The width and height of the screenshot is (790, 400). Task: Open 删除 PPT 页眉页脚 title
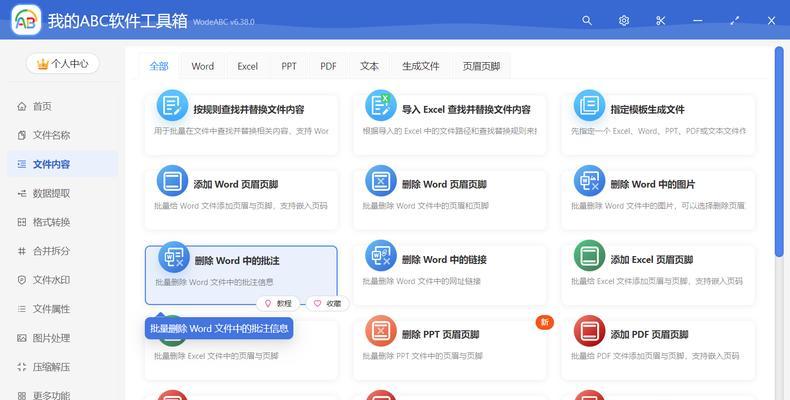coord(440,335)
